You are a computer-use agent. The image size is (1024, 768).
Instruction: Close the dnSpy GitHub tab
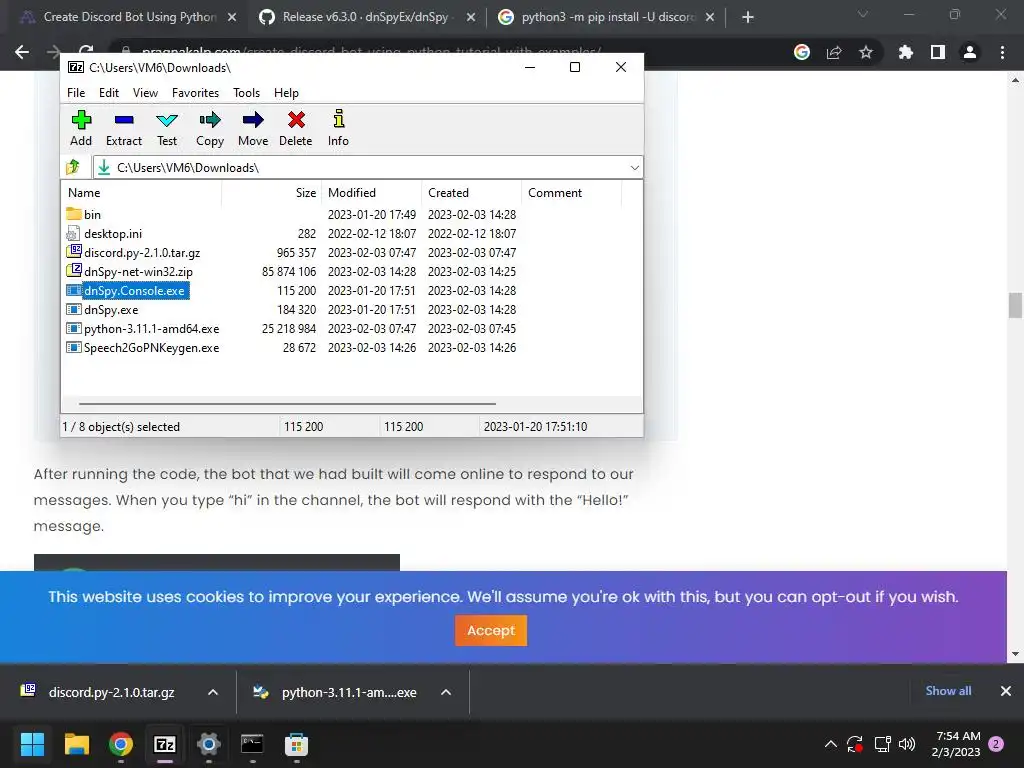coord(470,18)
